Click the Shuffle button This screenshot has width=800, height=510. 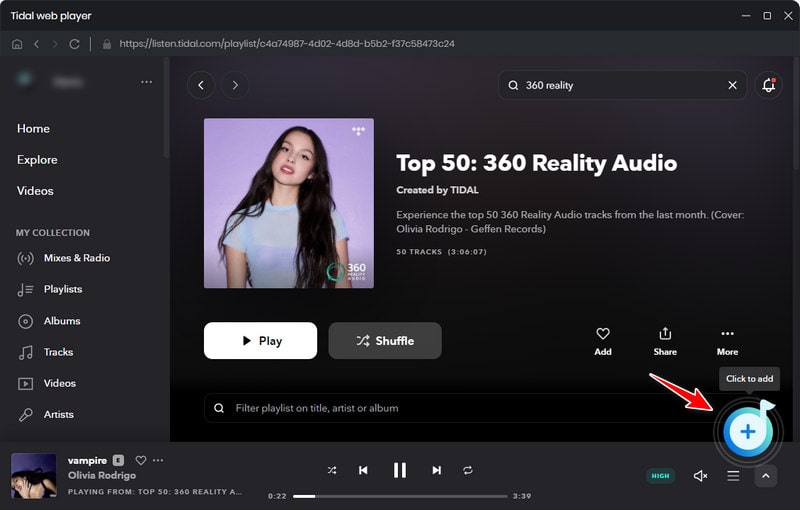click(x=385, y=340)
